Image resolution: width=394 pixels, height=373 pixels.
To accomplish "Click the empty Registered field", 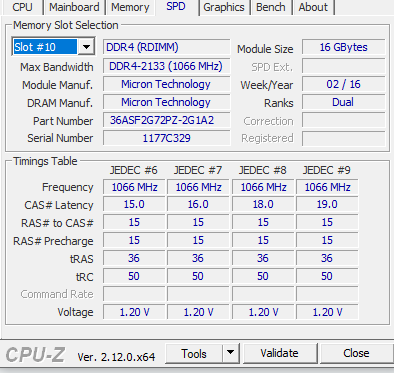I will tap(344, 138).
